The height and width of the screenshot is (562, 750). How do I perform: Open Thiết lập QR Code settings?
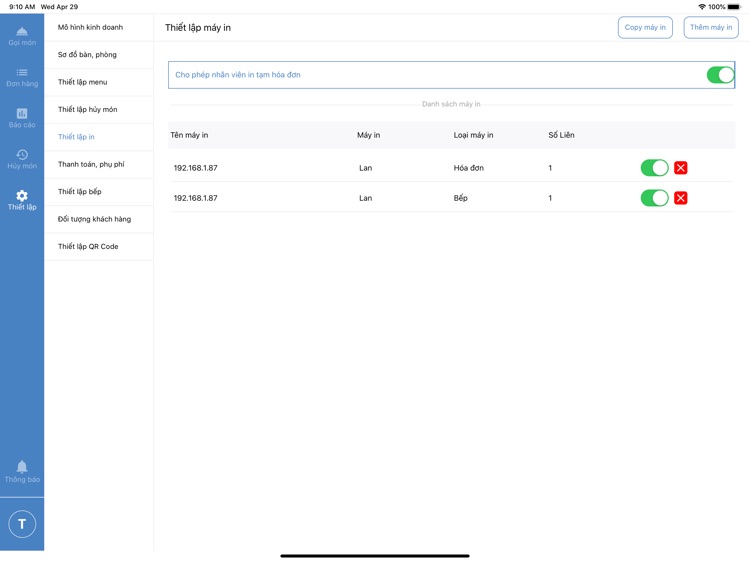[99, 246]
